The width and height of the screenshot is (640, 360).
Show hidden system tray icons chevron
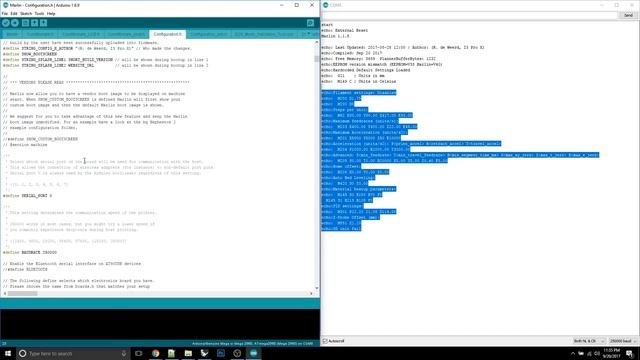[573, 353]
